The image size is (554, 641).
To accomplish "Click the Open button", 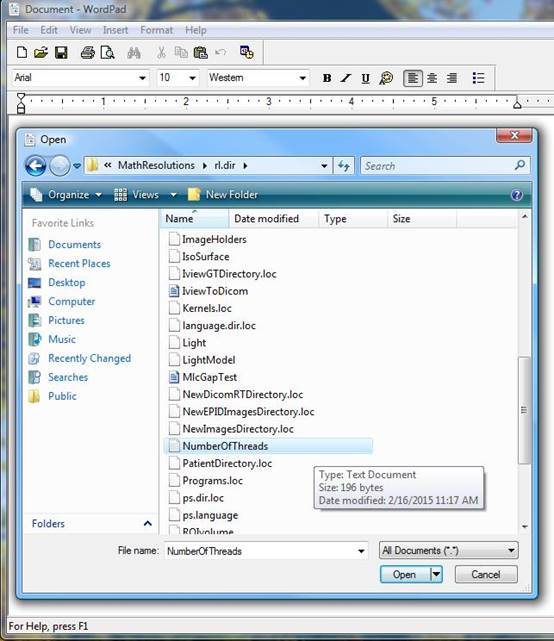I will point(405,575).
